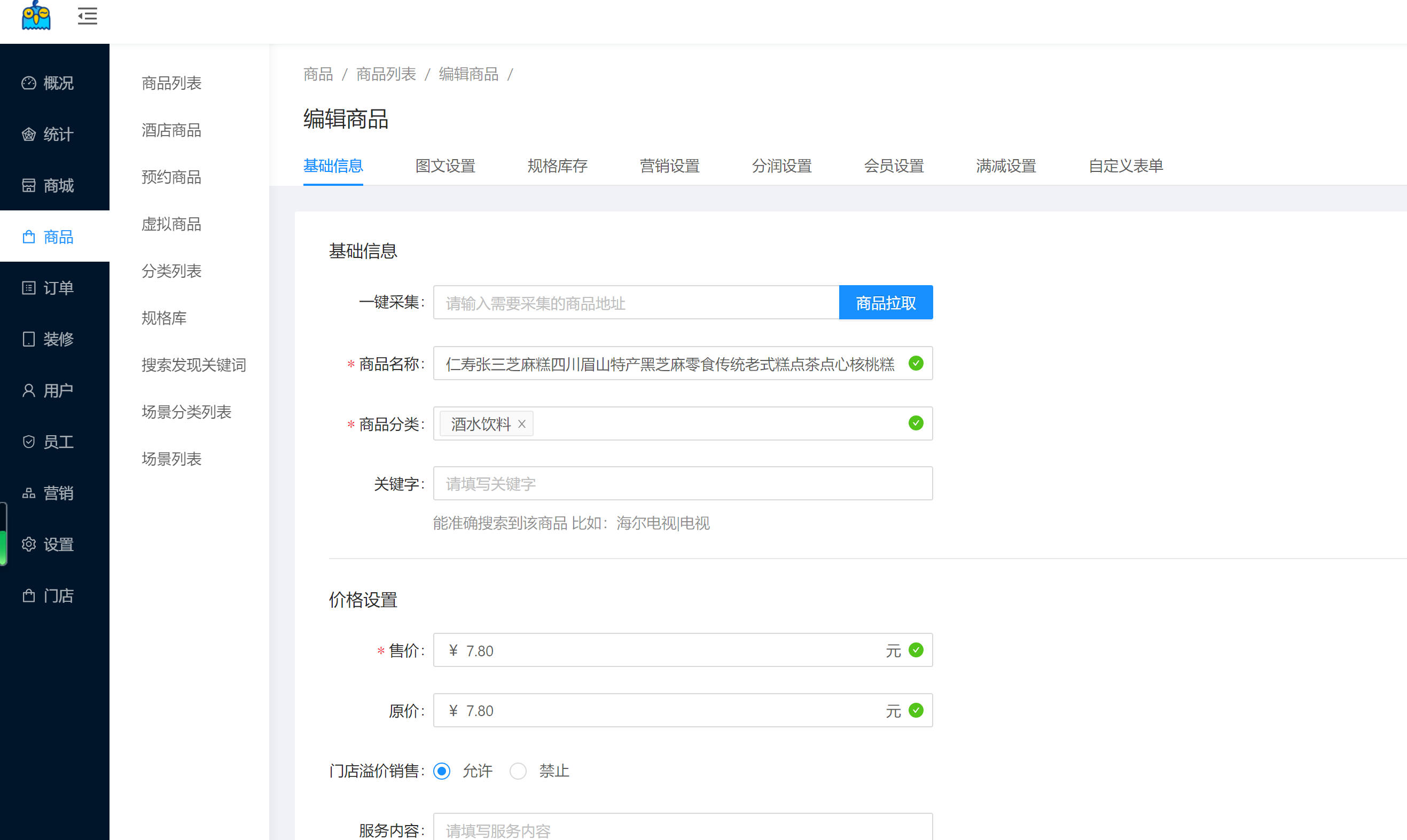
Task: Open the 营销 marketing icon
Action: (29, 493)
